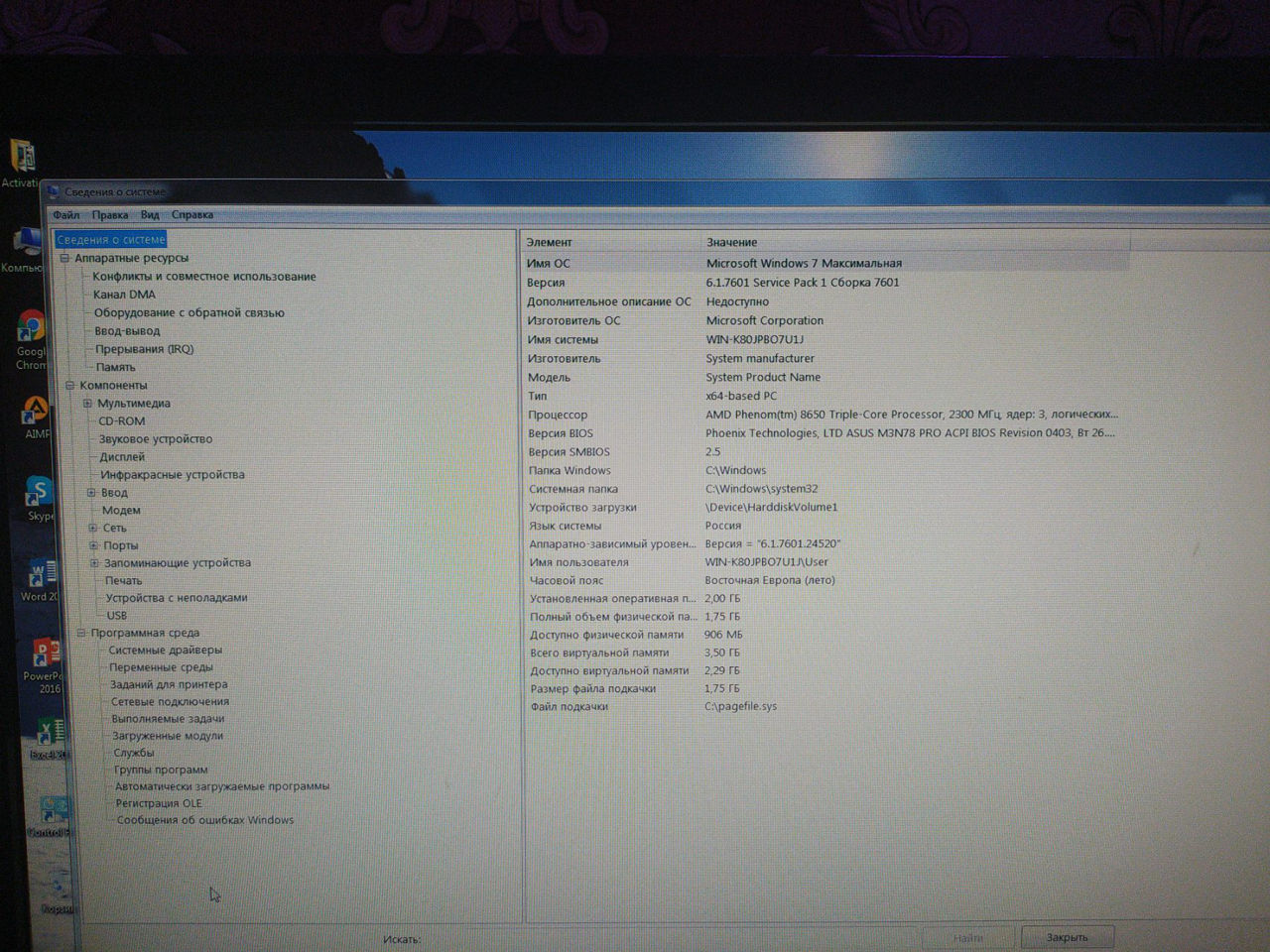1270x952 pixels.
Task: Select the Версия SMBIOS row
Action: [825, 452]
